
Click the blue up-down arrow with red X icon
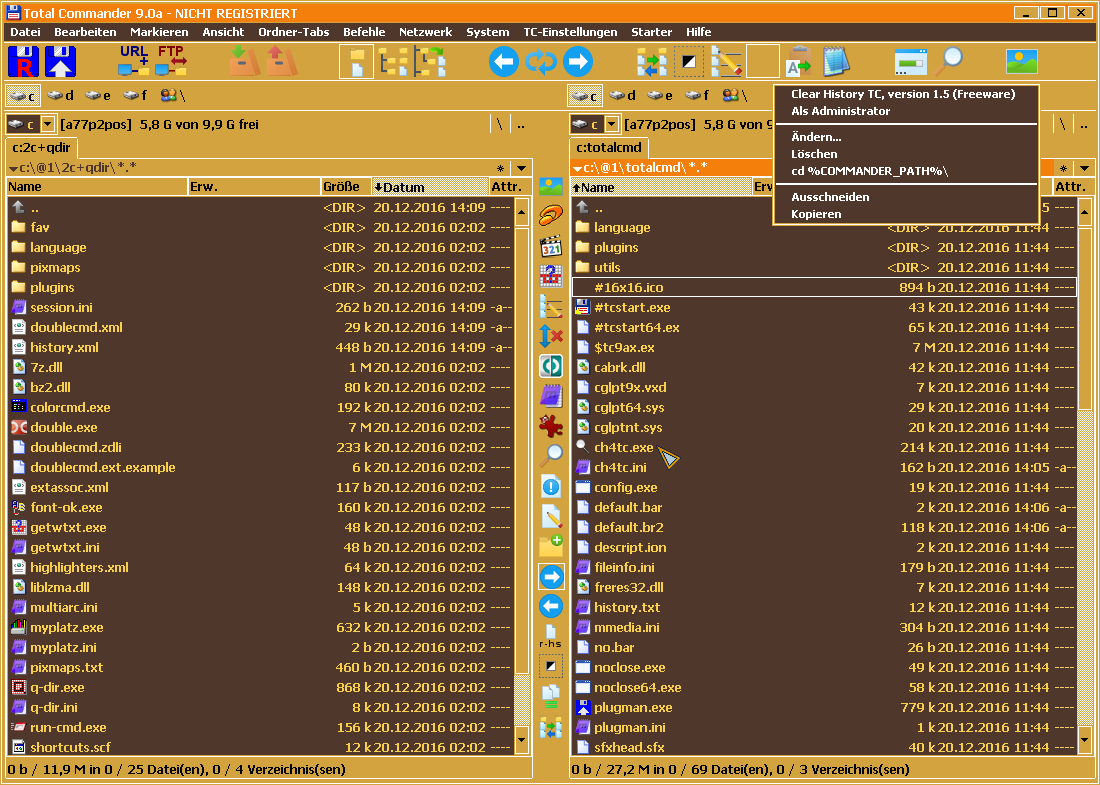[551, 336]
